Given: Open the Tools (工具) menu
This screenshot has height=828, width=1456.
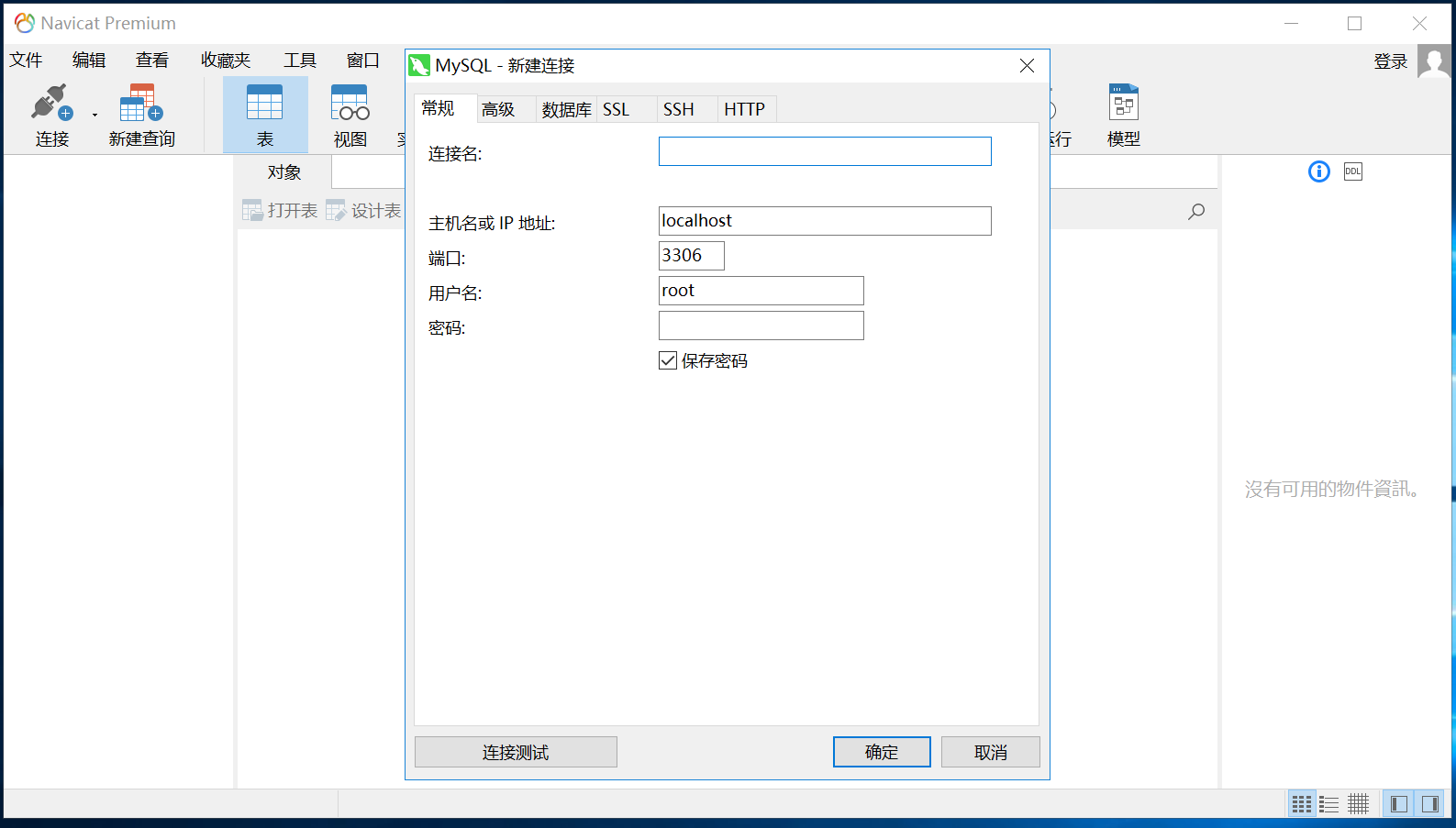Looking at the screenshot, I should pos(300,61).
